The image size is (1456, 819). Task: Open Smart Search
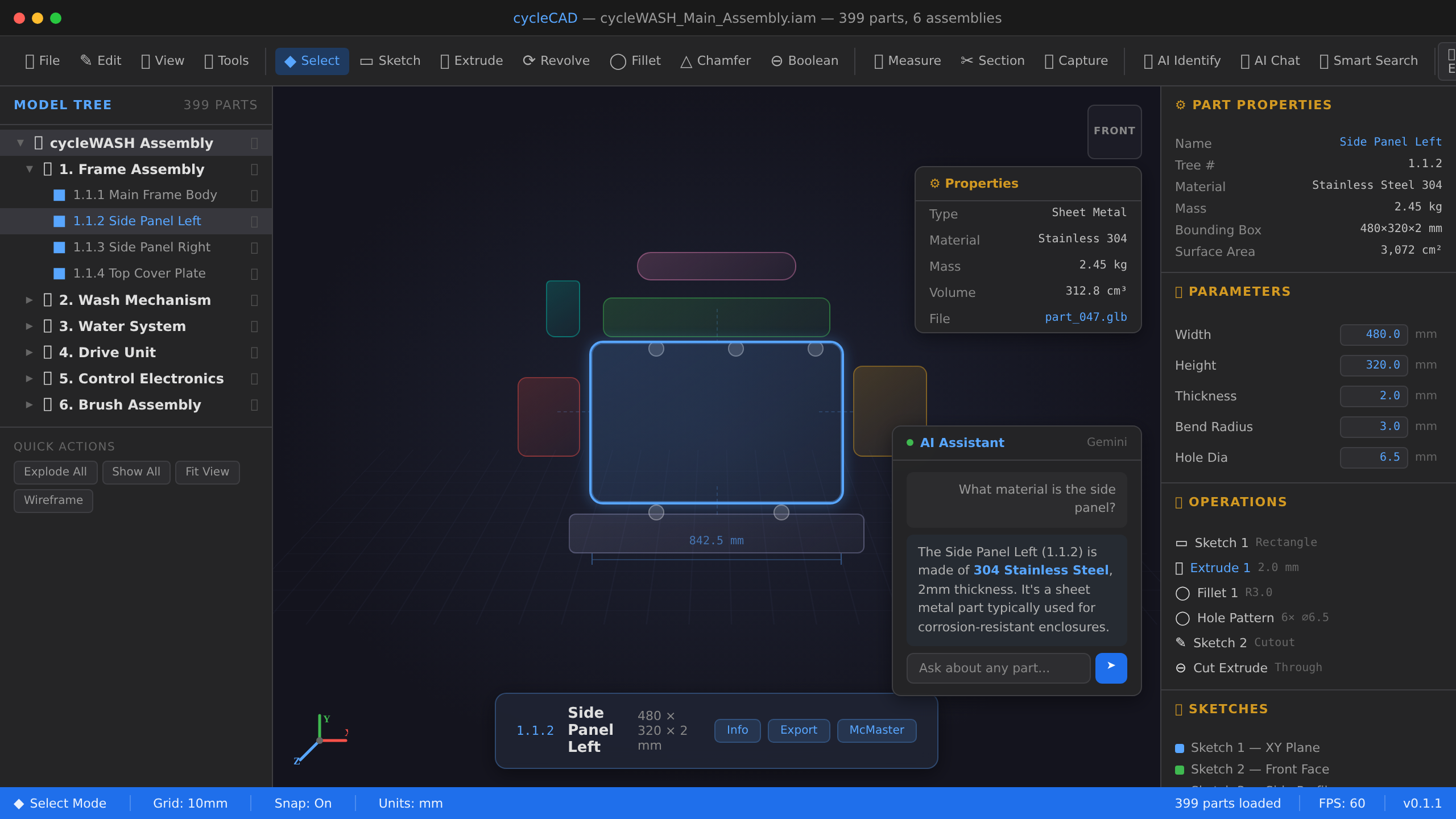tap(1368, 61)
